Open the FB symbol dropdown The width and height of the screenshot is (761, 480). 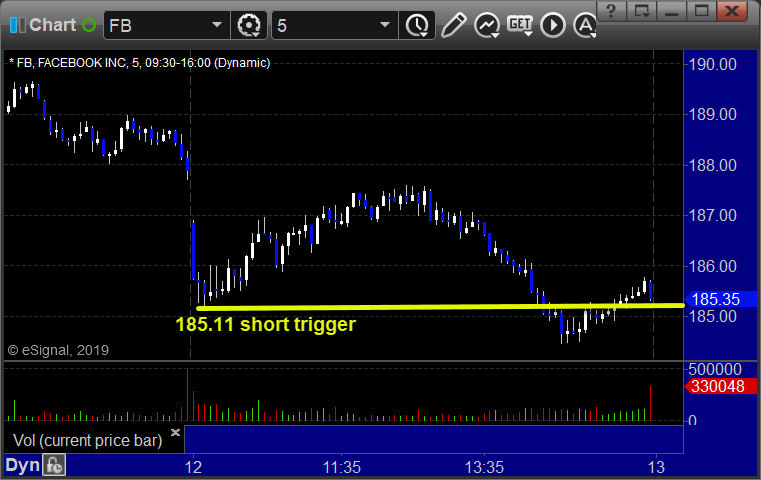click(217, 25)
